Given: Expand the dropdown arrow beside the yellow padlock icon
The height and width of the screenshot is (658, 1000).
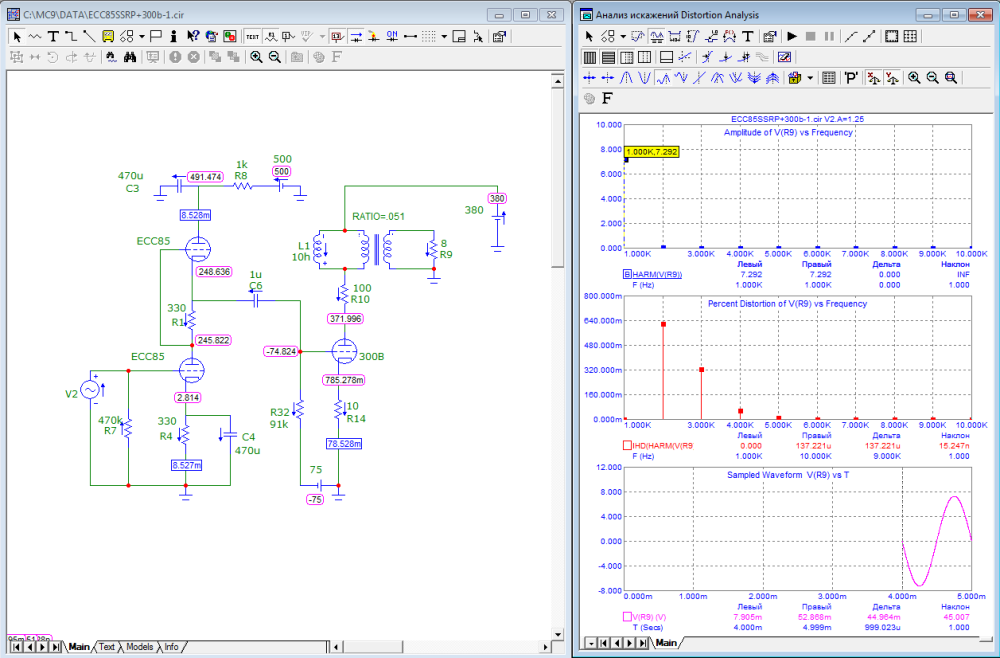Looking at the screenshot, I should tap(810, 77).
